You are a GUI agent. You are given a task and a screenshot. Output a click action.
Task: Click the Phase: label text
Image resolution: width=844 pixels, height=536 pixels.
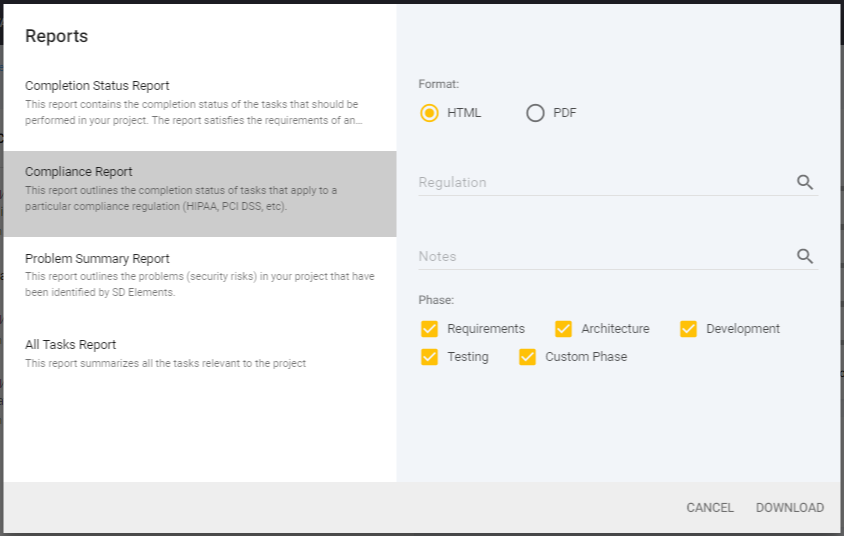click(436, 300)
